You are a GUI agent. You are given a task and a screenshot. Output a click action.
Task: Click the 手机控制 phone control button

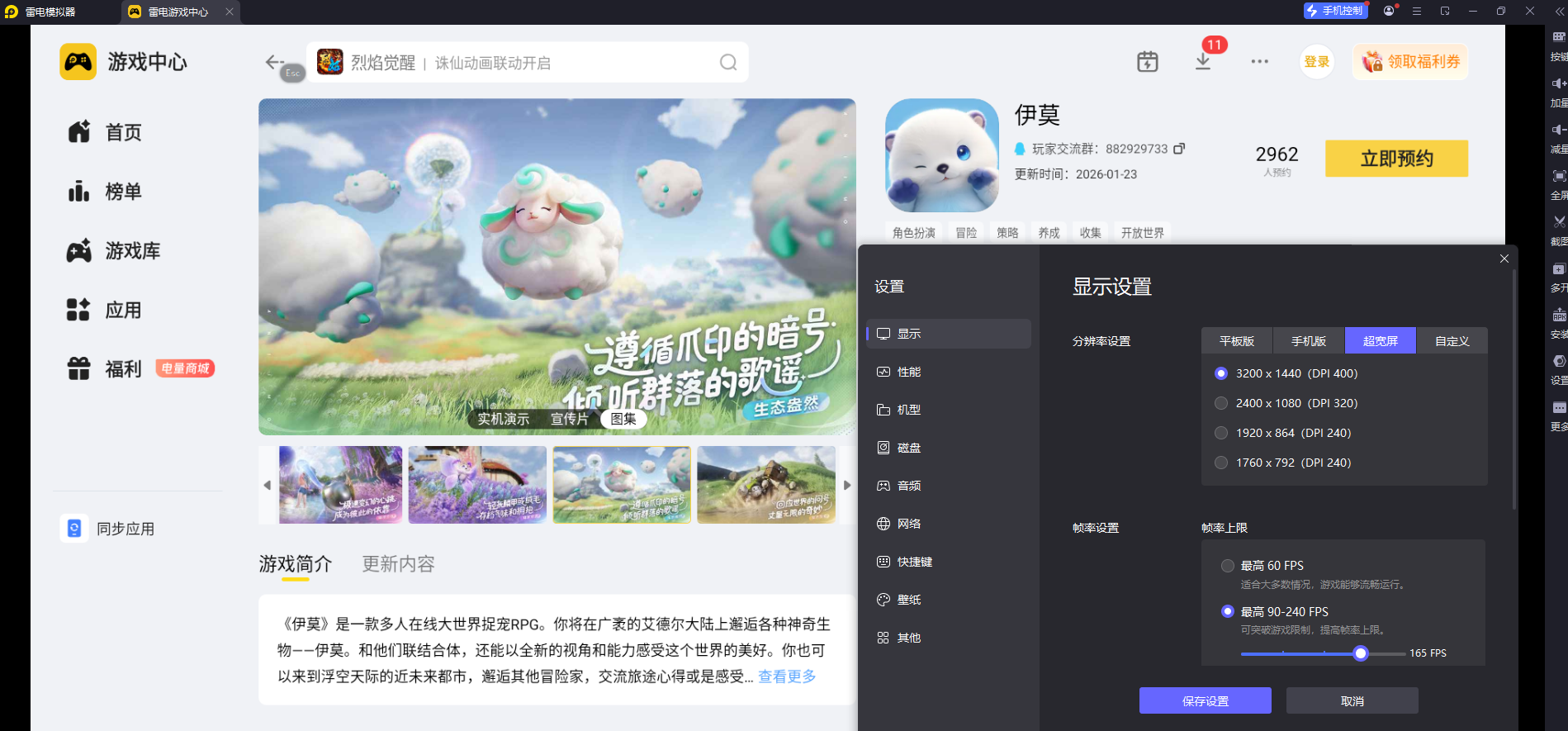click(1335, 11)
